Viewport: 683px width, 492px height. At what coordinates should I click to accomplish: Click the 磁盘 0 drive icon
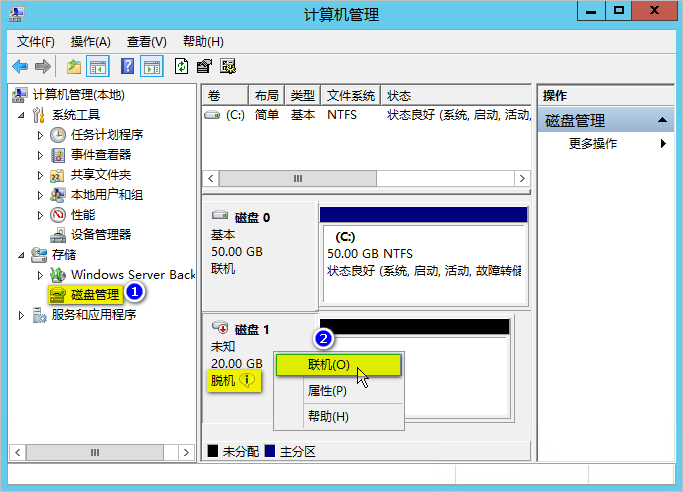220,215
